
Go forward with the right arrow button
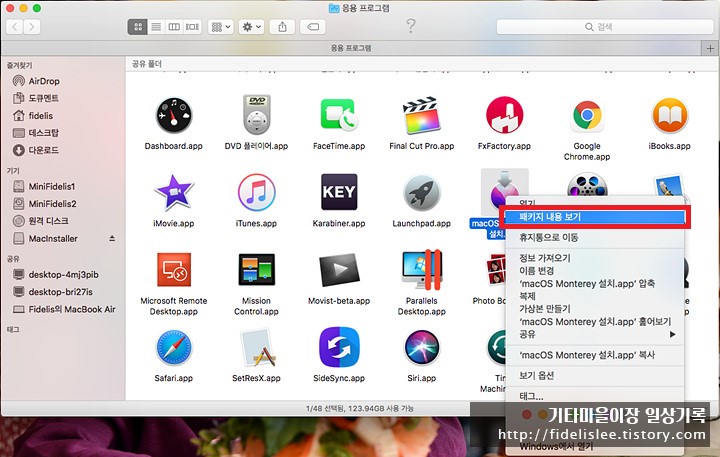[x=32, y=27]
